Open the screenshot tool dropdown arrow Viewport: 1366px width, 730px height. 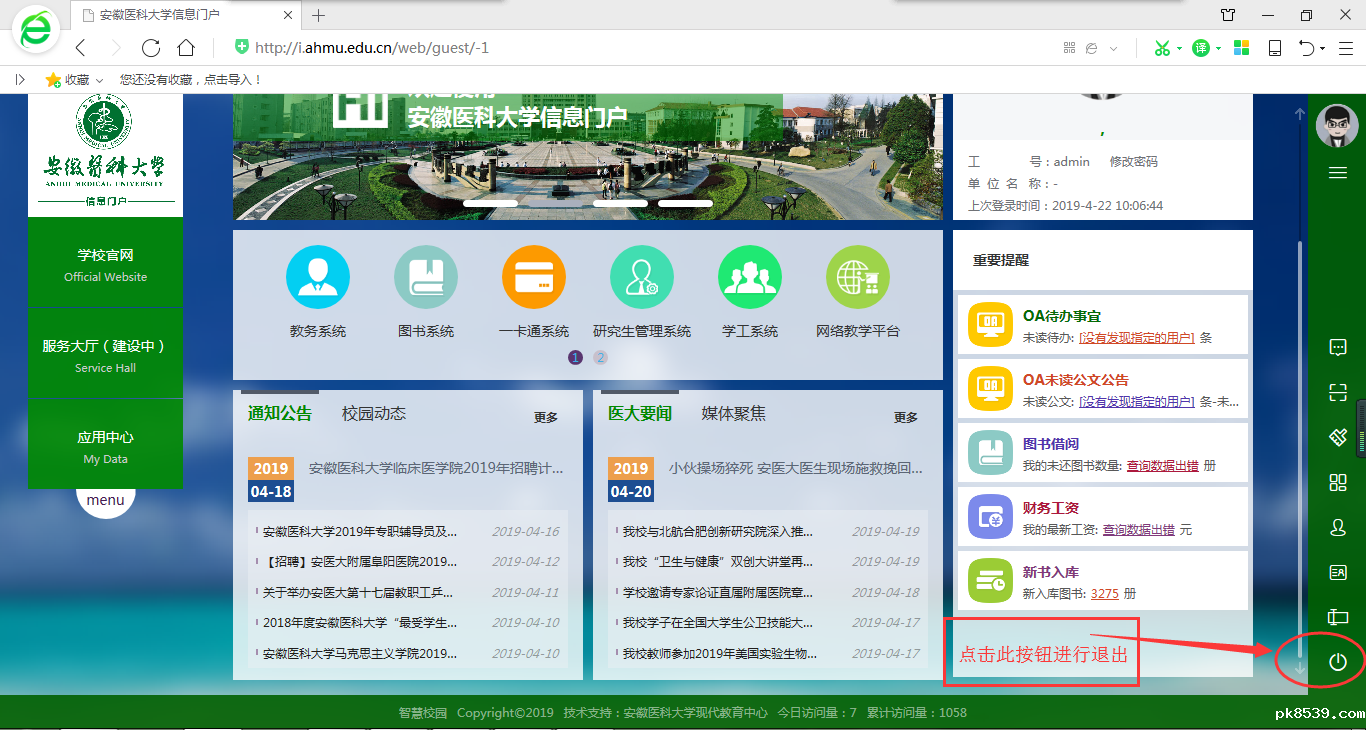pos(1179,48)
